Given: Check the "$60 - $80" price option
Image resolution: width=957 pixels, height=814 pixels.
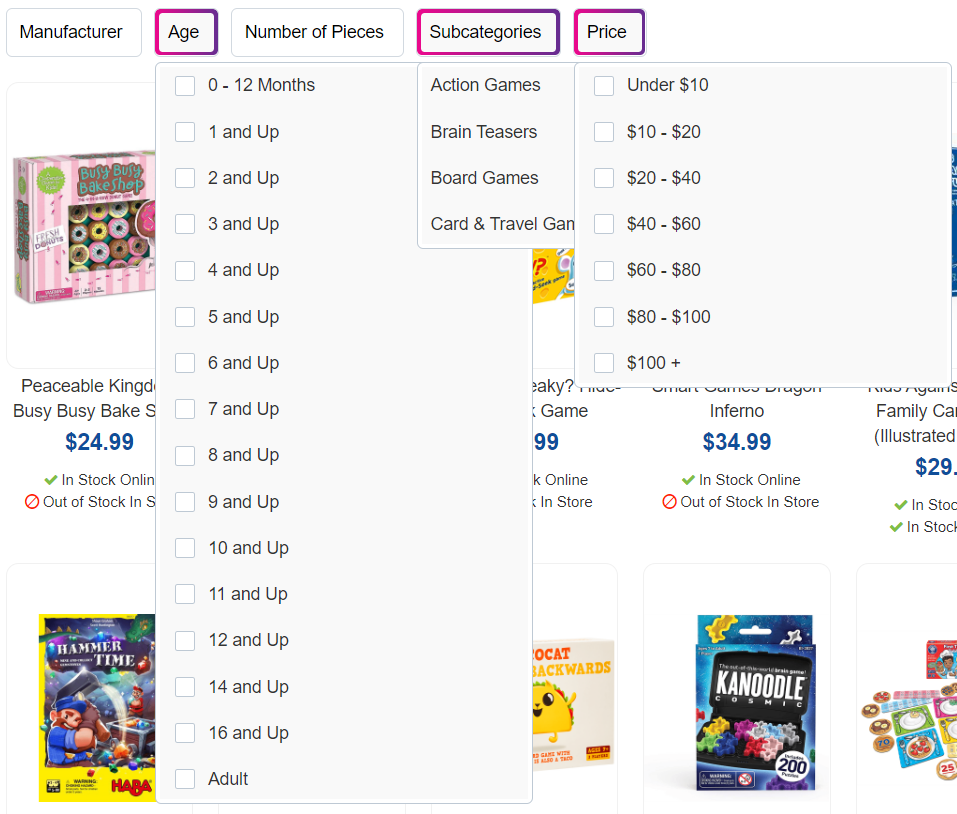Looking at the screenshot, I should 604,270.
